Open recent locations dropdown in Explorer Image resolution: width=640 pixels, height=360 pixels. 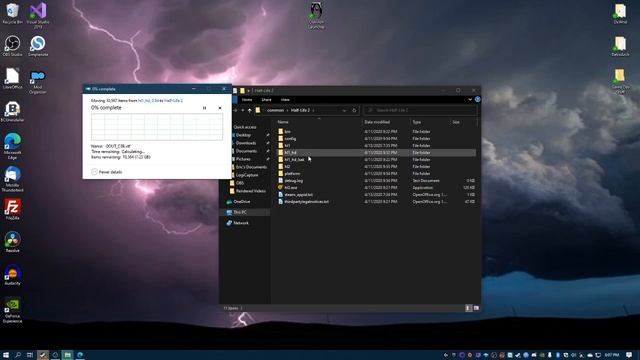[243, 110]
